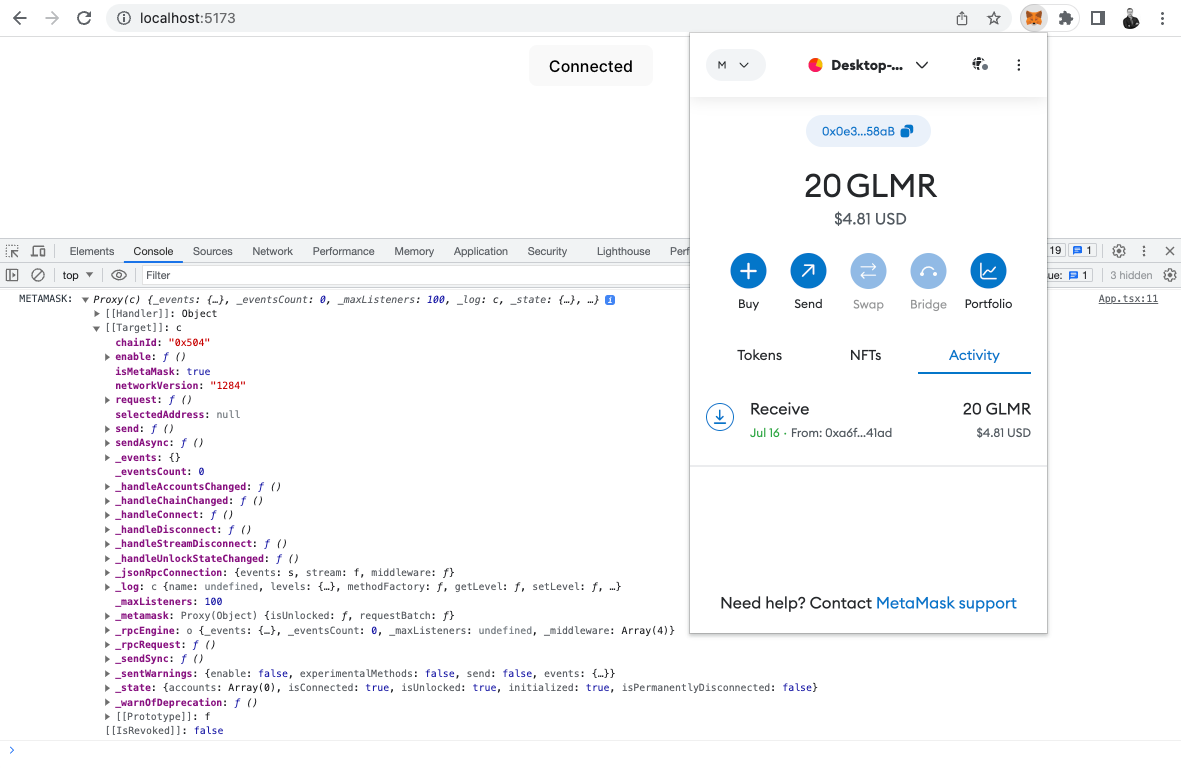Switch to MetaMask Tokens tab
This screenshot has width=1181, height=768.
[x=759, y=355]
